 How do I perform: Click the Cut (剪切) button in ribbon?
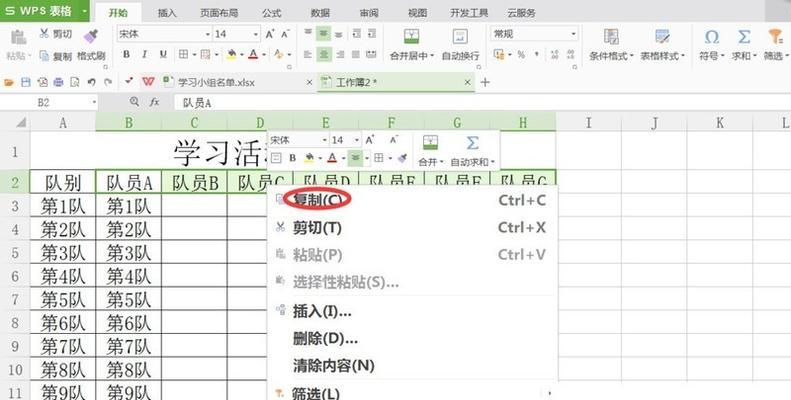click(x=55, y=34)
